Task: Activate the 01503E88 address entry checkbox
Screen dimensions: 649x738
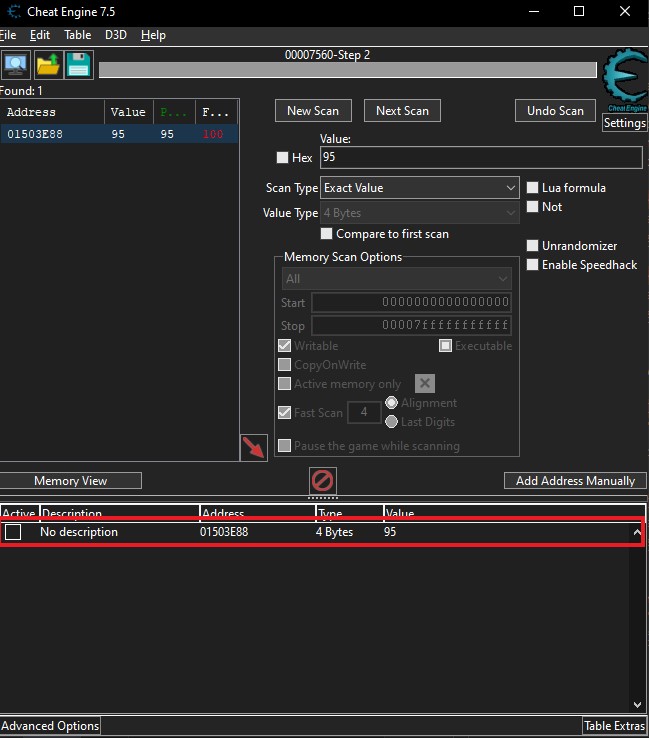Action: 13,532
